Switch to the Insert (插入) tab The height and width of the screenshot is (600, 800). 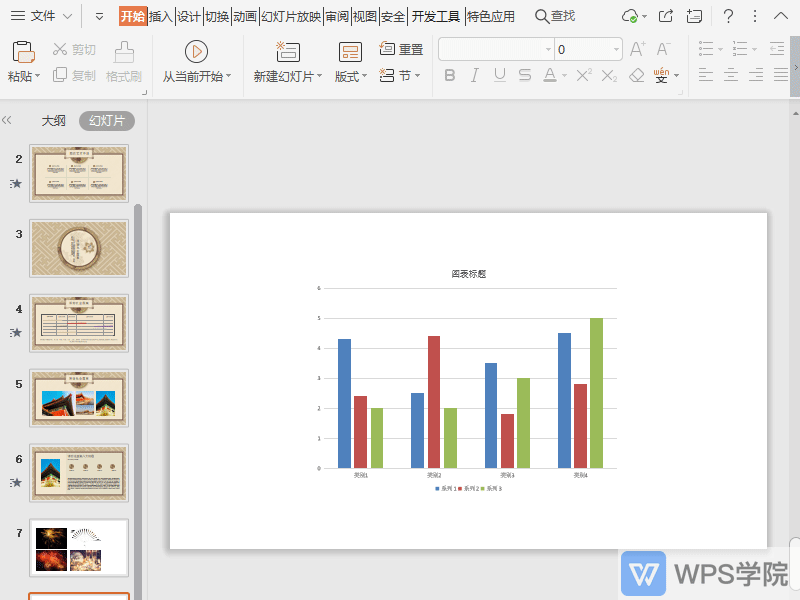tap(161, 16)
